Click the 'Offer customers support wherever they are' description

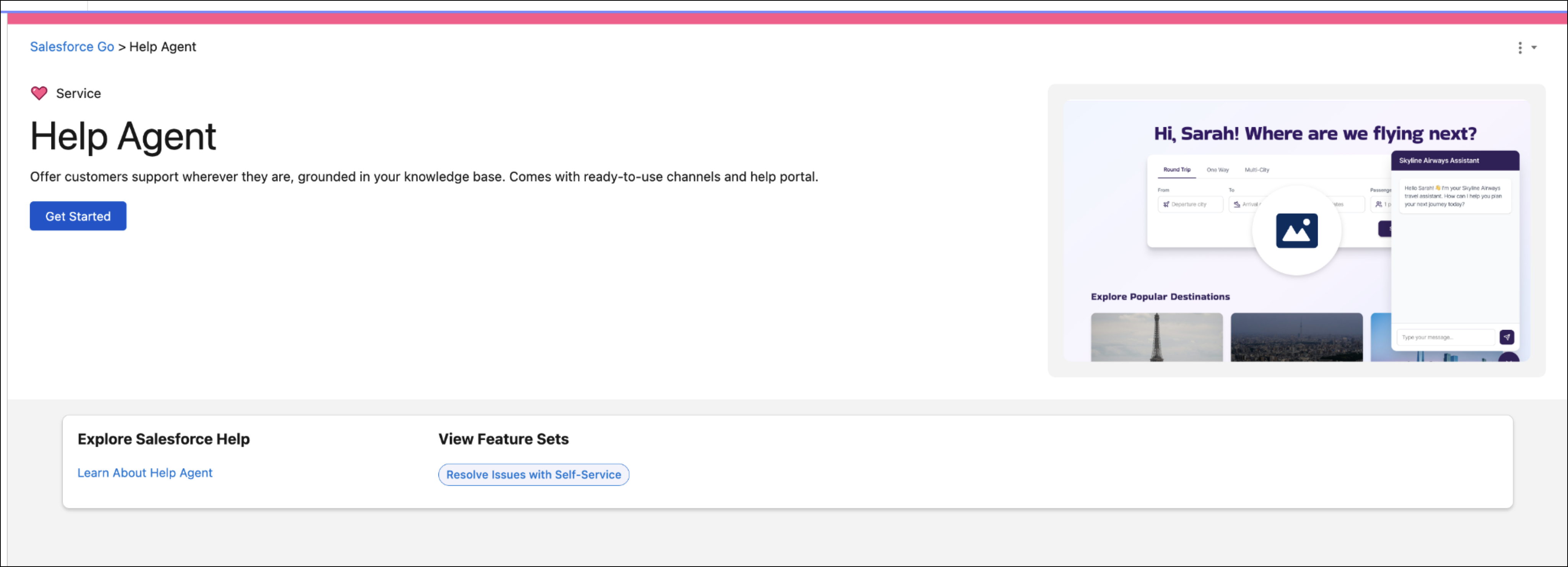424,177
